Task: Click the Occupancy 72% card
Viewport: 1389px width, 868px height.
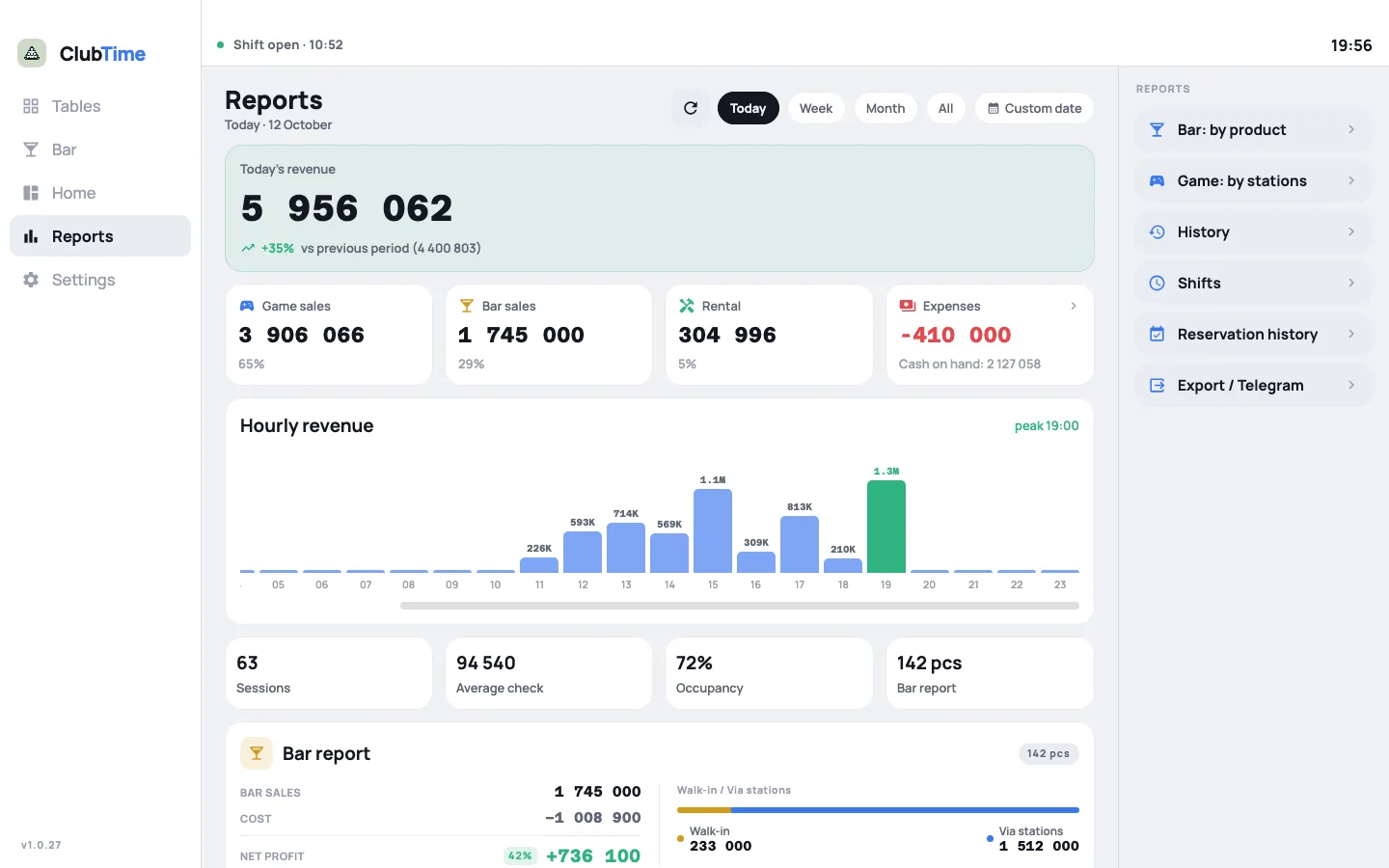Action: pos(769,673)
